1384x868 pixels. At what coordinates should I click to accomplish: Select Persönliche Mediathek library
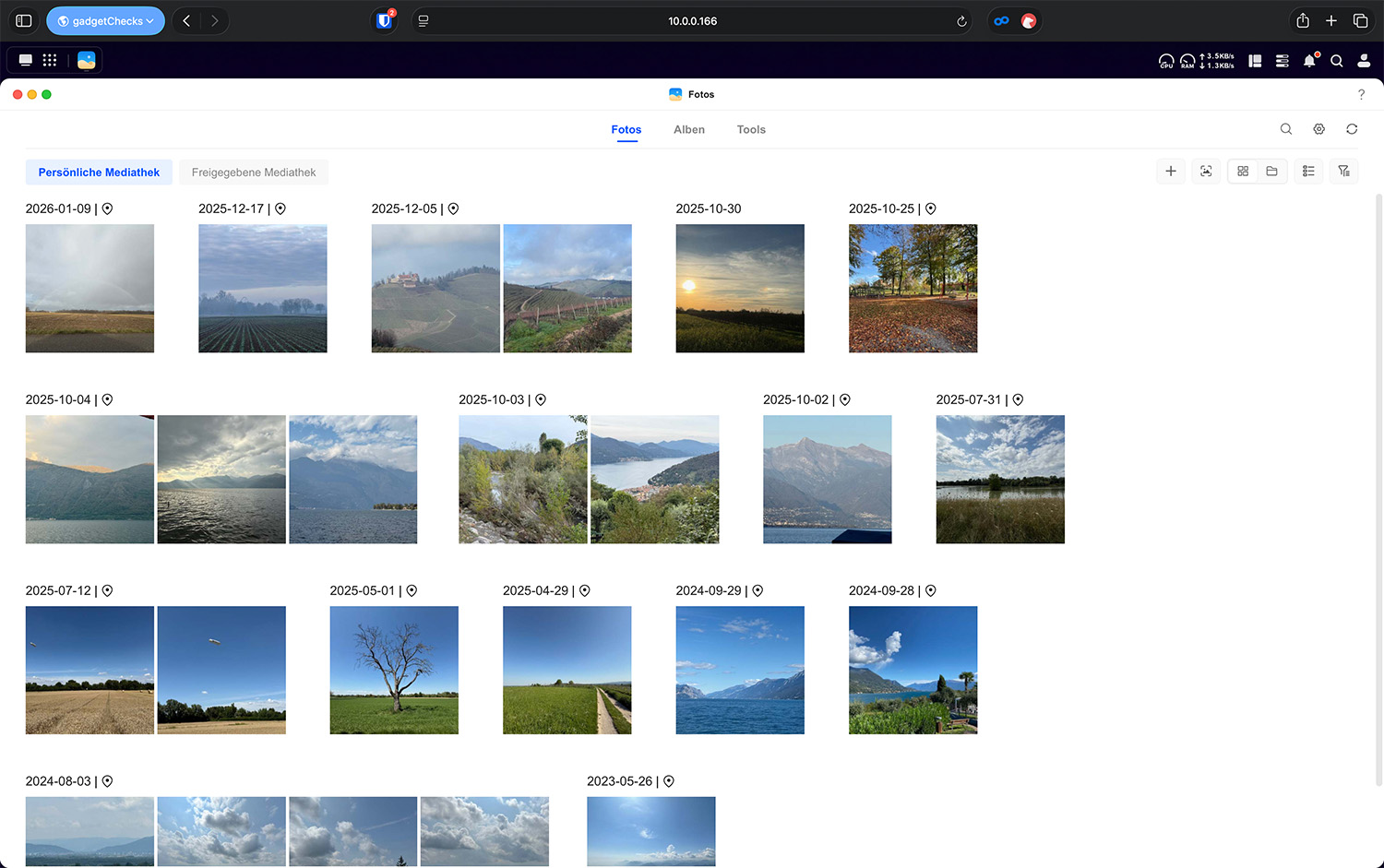[99, 172]
